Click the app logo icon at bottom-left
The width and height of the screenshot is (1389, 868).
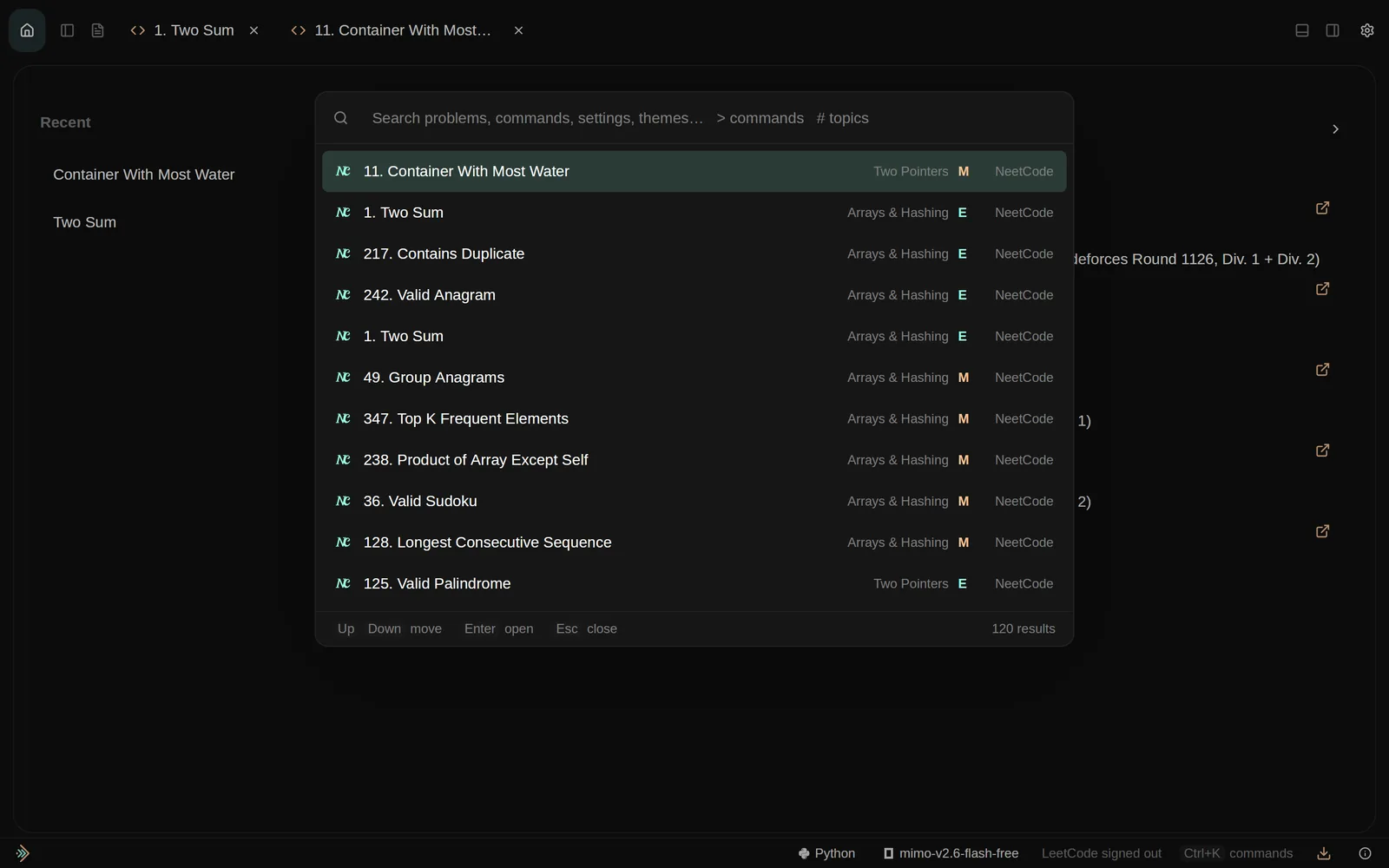click(x=23, y=853)
